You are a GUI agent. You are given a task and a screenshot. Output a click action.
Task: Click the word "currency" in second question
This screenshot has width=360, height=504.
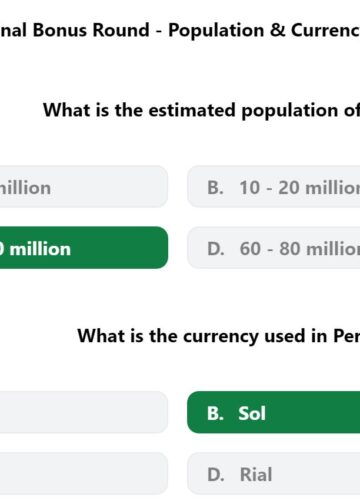pyautogui.click(x=221, y=336)
